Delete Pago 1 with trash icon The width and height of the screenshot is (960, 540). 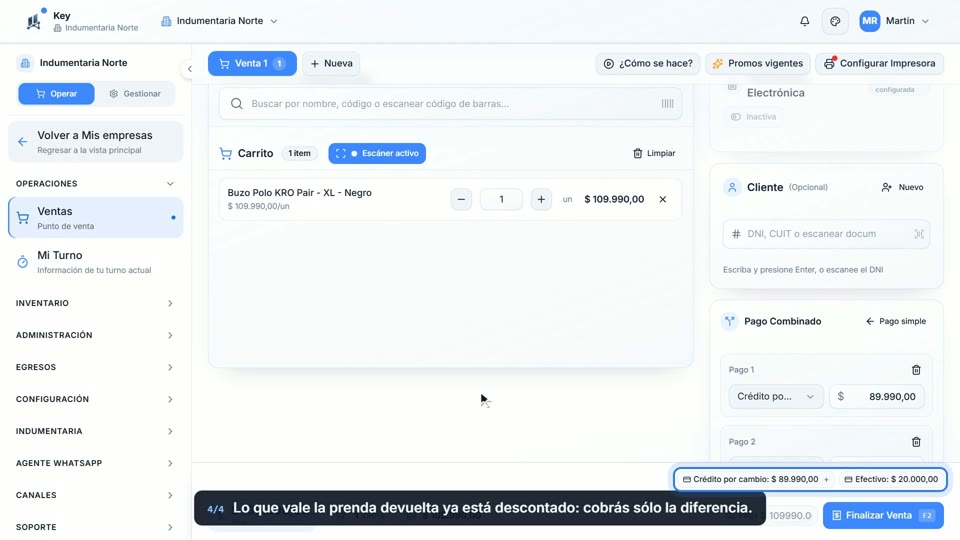pyautogui.click(x=916, y=370)
